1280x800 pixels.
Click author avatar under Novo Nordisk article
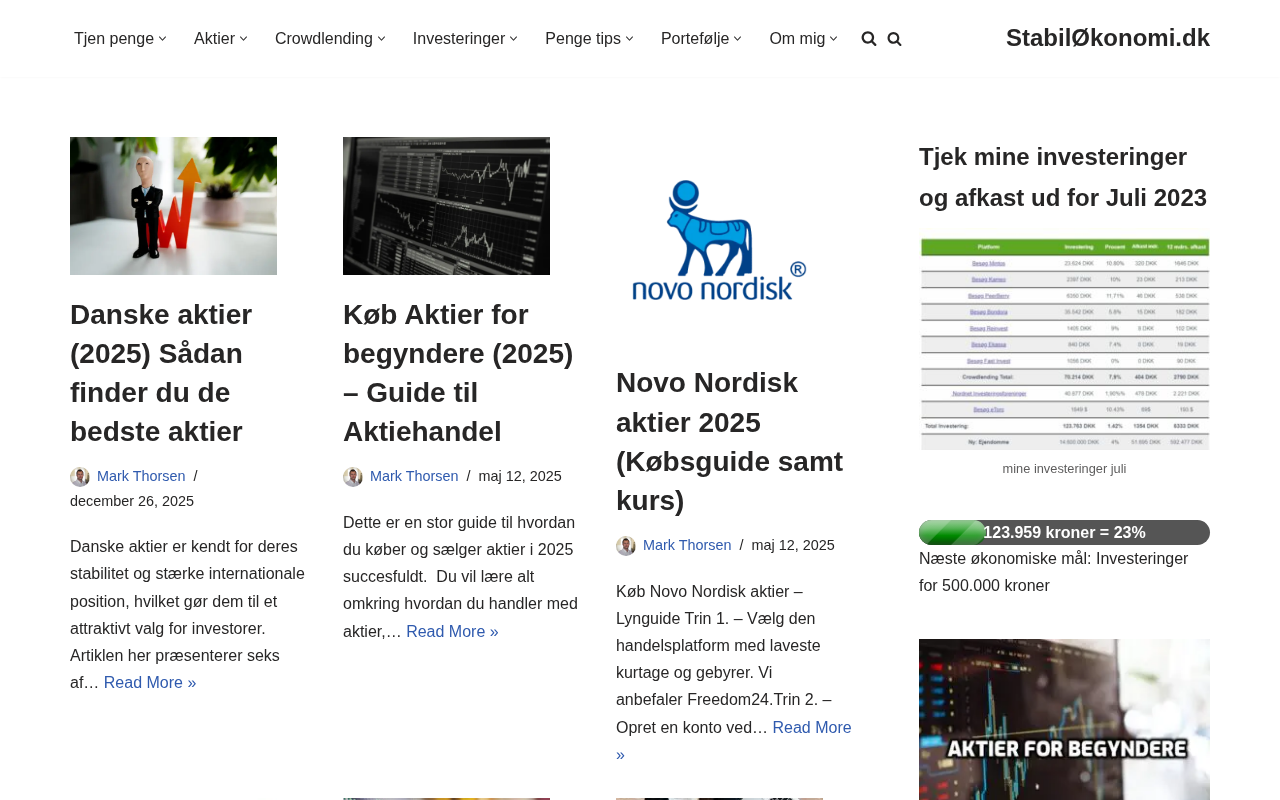pyautogui.click(x=626, y=546)
